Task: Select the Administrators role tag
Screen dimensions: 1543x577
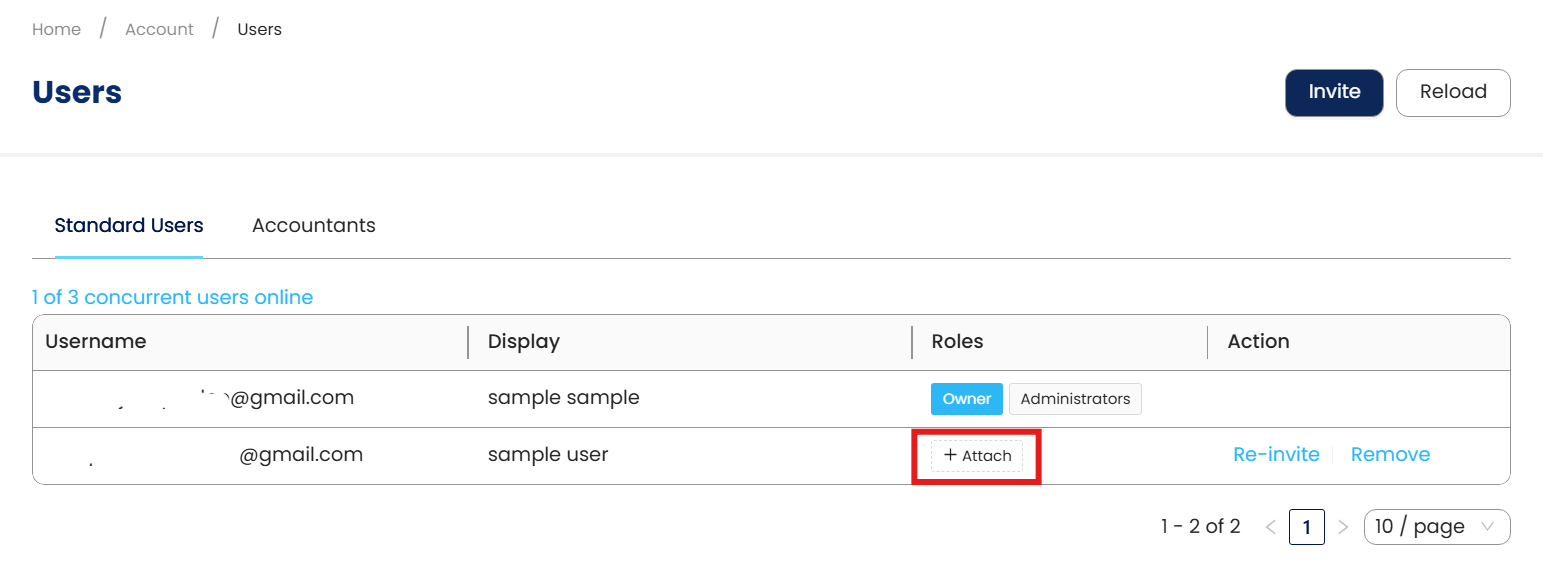Action: point(1075,399)
